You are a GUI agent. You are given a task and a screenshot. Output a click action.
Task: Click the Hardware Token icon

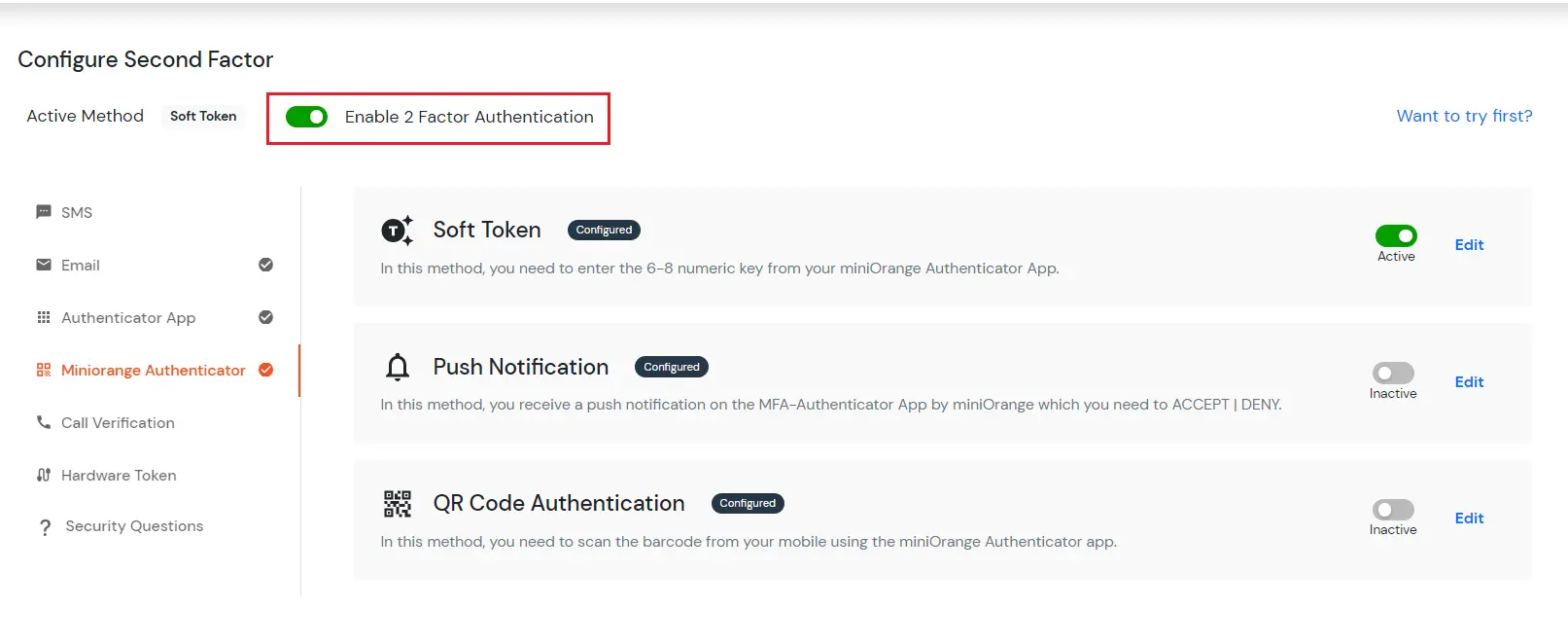click(x=43, y=475)
